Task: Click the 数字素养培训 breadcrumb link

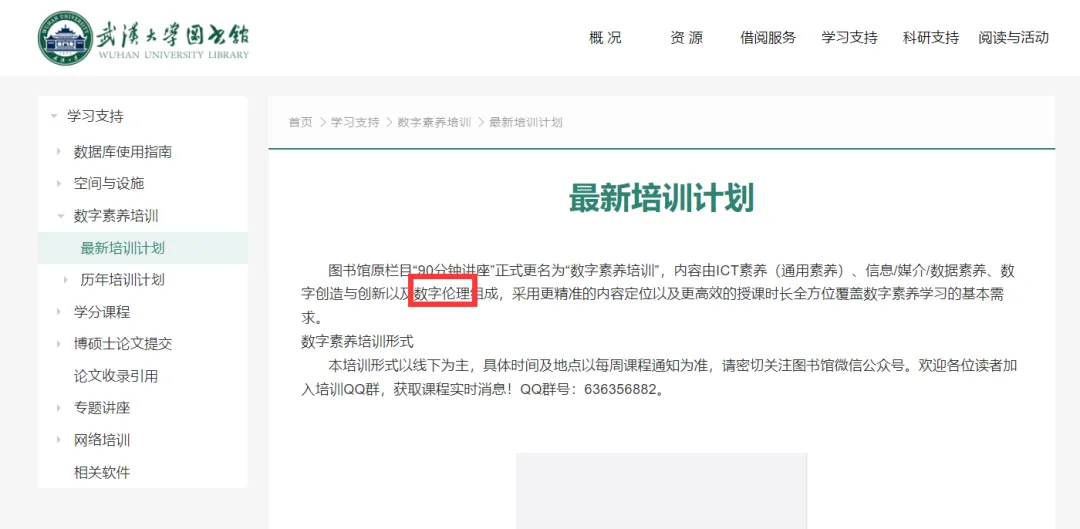Action: tap(434, 122)
